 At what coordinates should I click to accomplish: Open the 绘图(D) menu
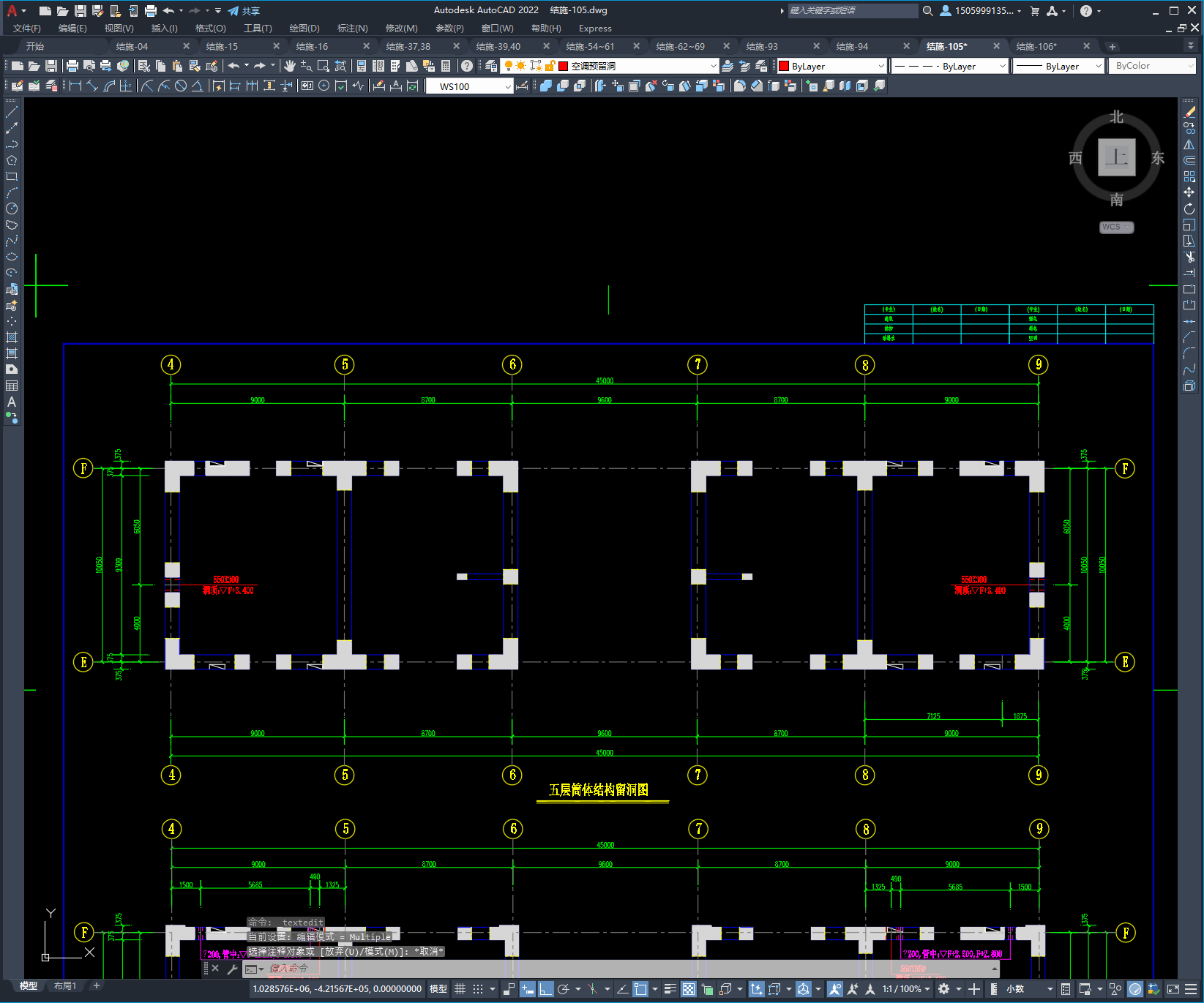point(304,29)
